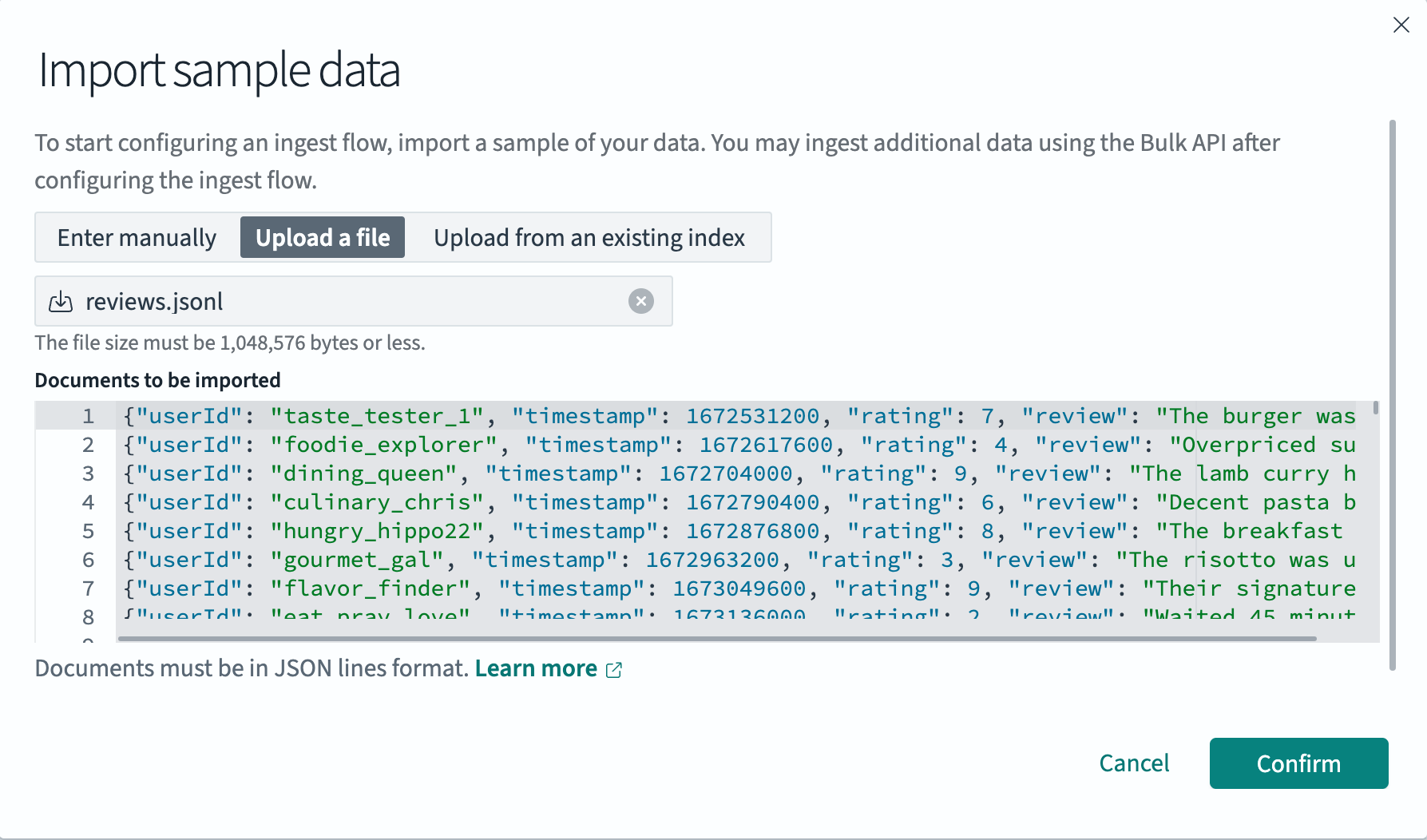
Task: Select the Upload a file tab
Action: tap(322, 237)
